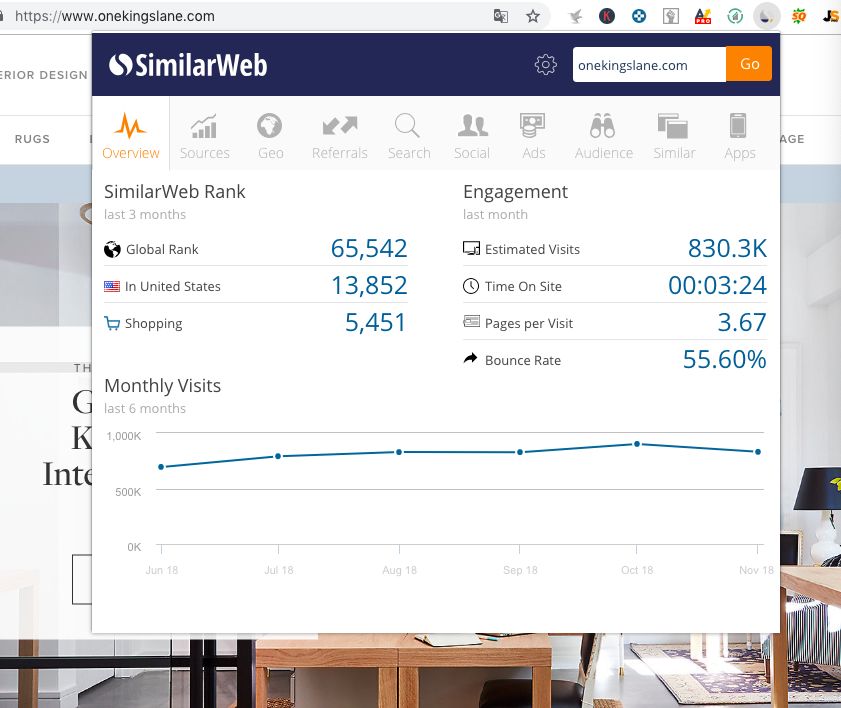The width and height of the screenshot is (841, 708).
Task: Open the Geo tab
Action: (x=270, y=137)
